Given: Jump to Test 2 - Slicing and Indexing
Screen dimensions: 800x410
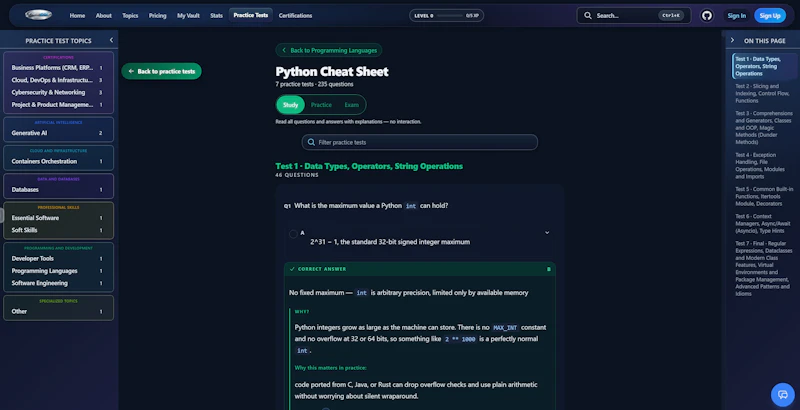Looking at the screenshot, I should [764, 93].
